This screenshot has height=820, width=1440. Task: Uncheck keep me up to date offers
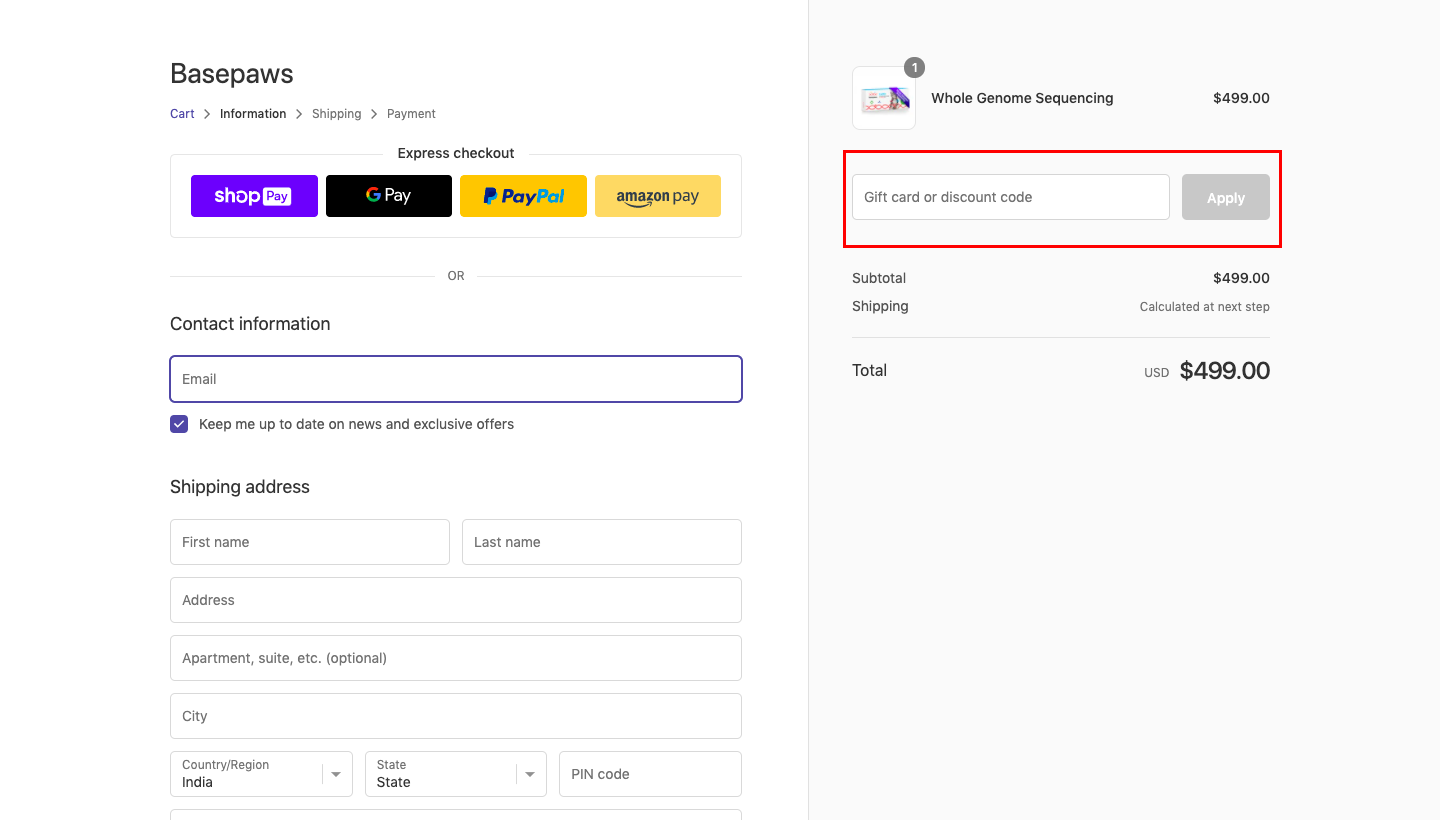179,424
